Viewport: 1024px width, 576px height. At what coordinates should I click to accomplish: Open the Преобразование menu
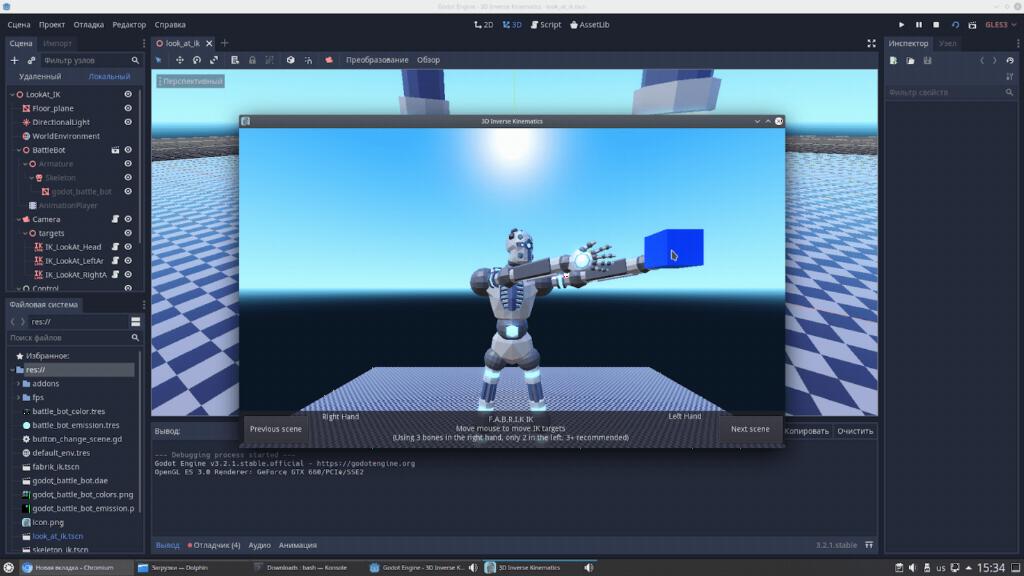[377, 60]
